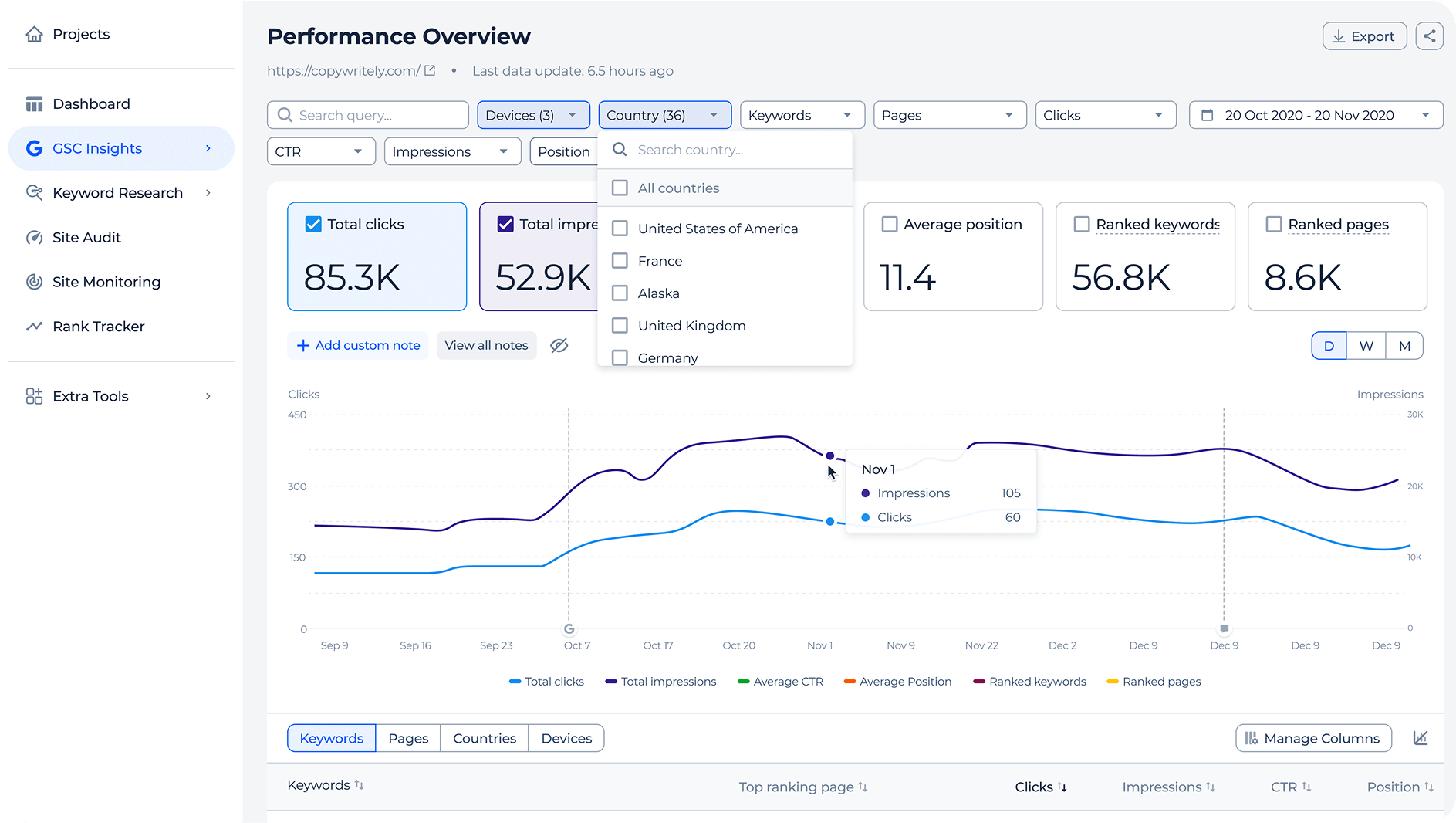Sort by Keywords column arrows
Screen dimensions: 1456x823
click(359, 785)
